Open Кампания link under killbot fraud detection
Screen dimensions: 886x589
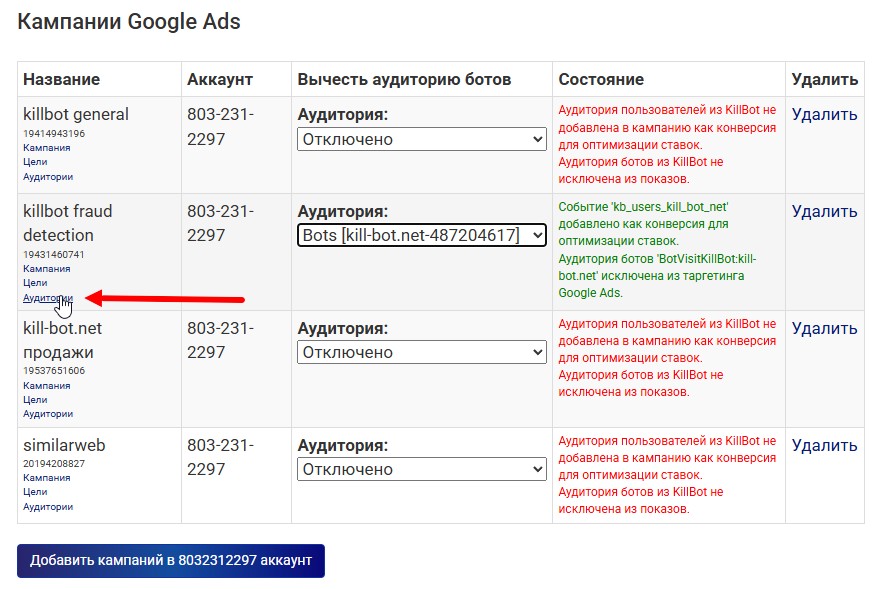47,268
